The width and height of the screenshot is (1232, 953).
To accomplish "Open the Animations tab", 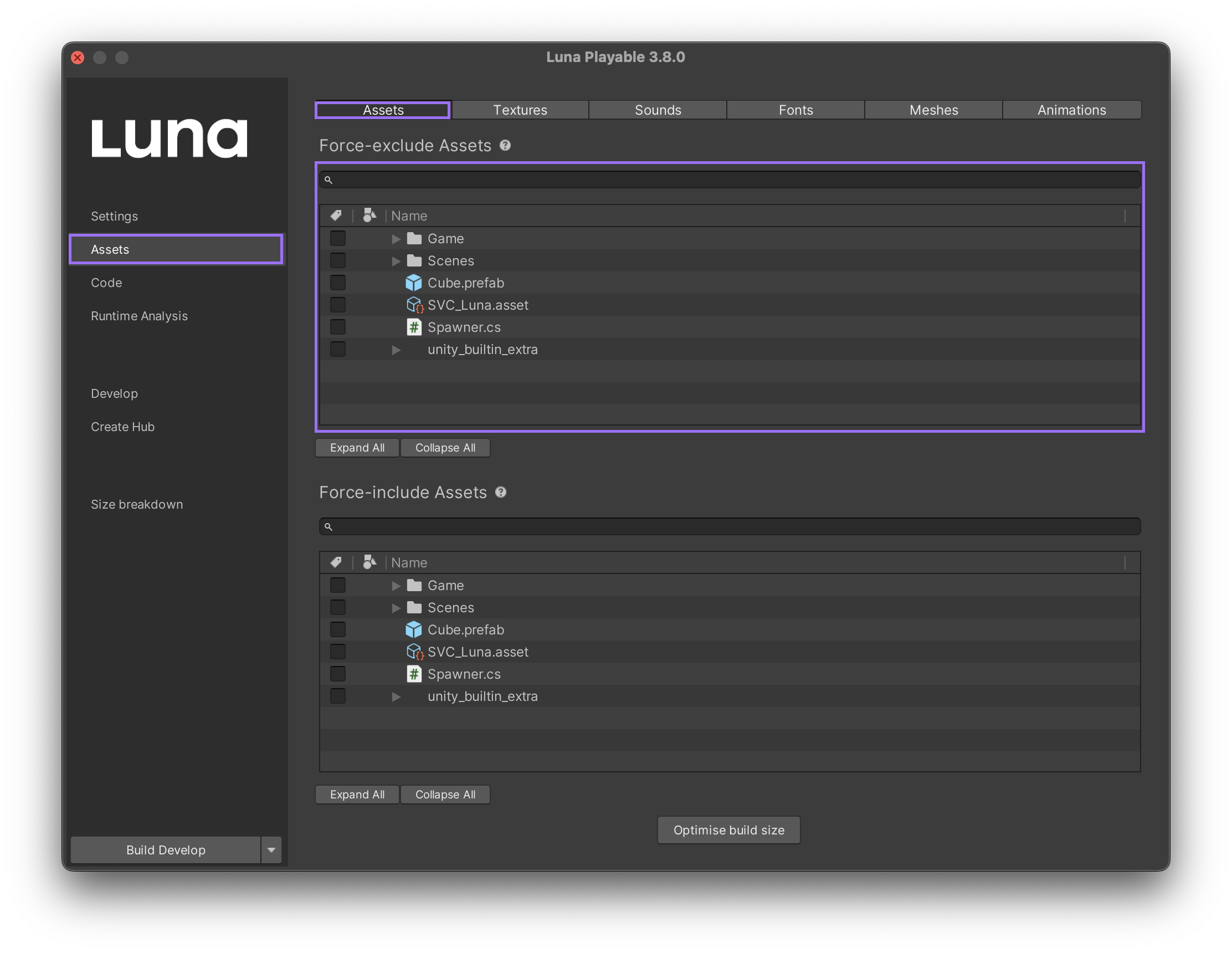I will [x=1072, y=110].
